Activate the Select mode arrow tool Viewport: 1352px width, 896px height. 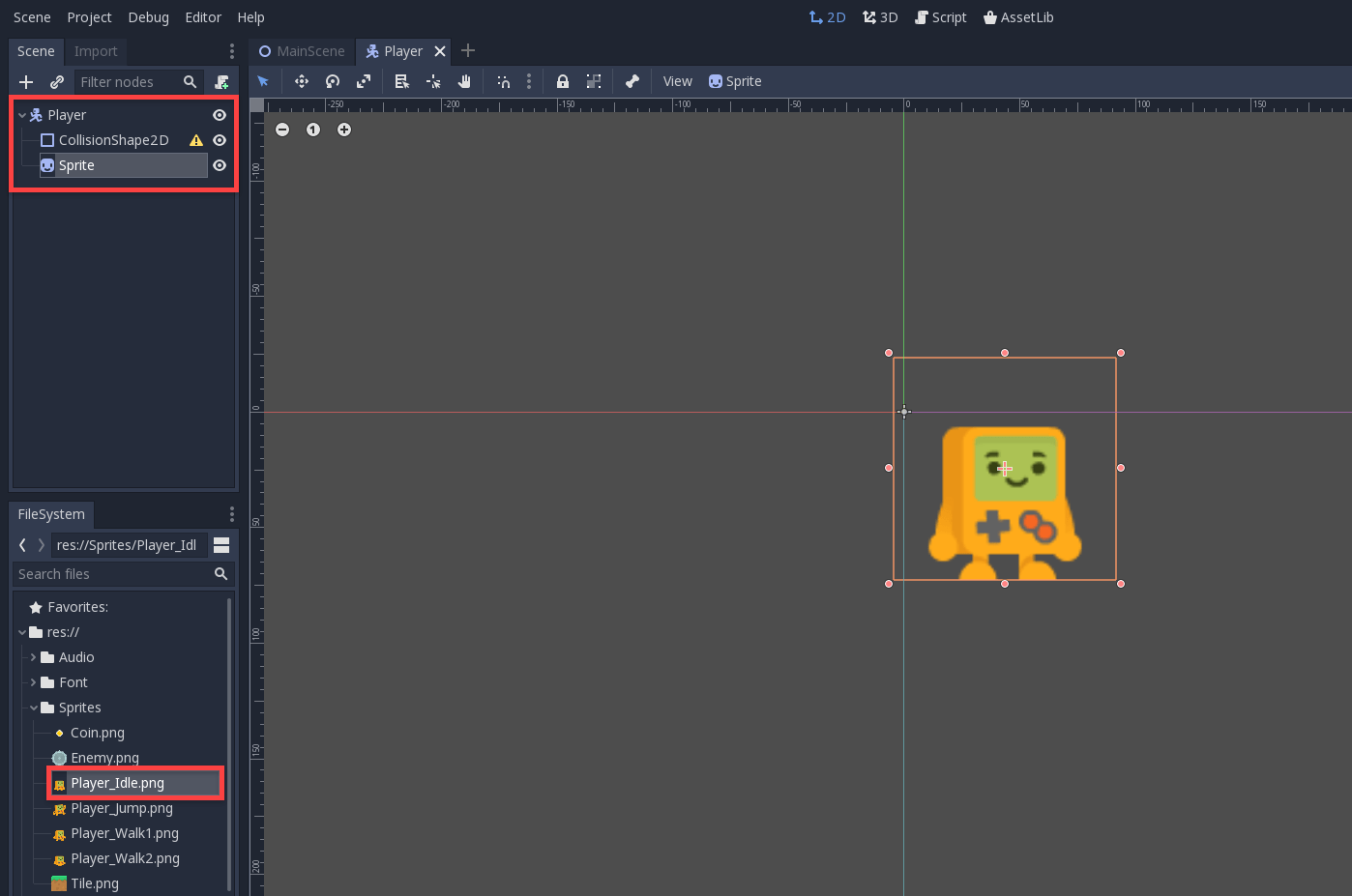tap(263, 81)
